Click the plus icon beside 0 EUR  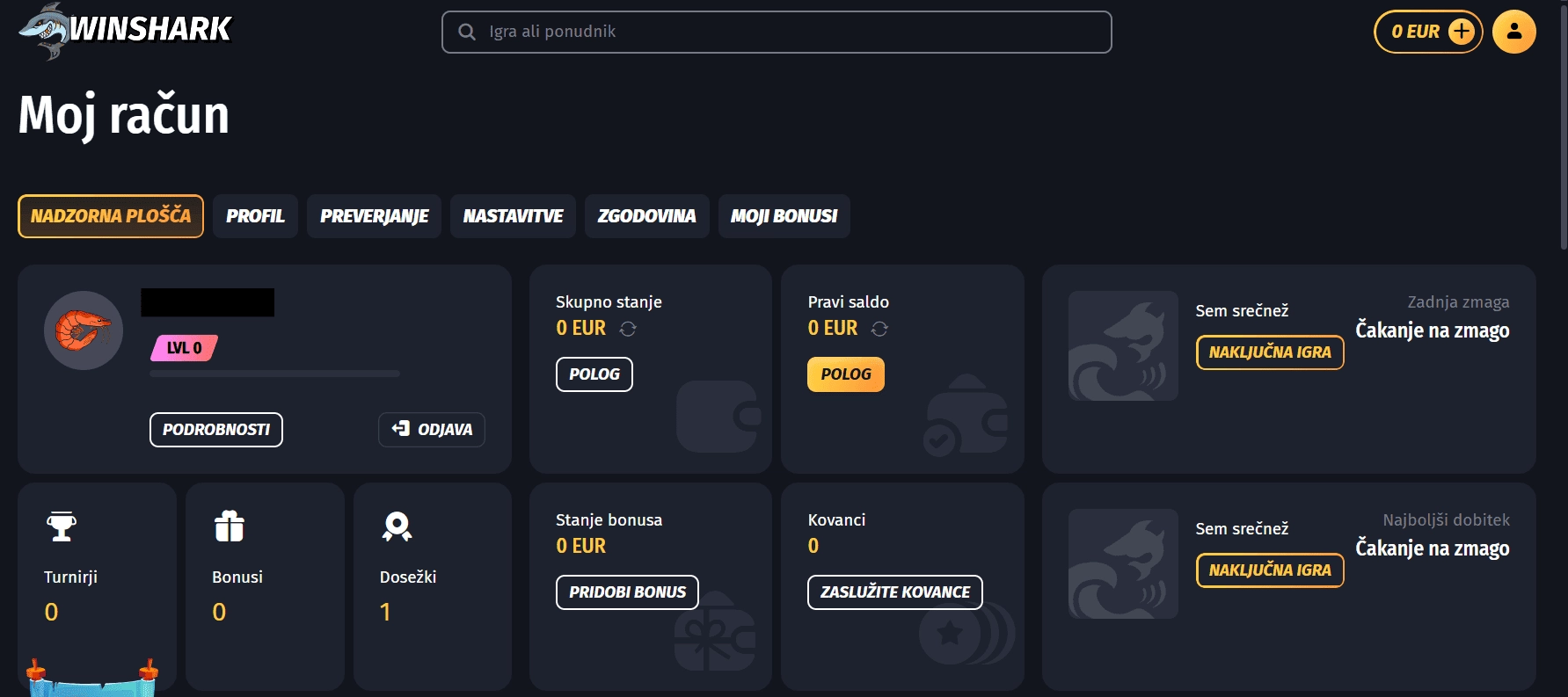(x=1461, y=32)
